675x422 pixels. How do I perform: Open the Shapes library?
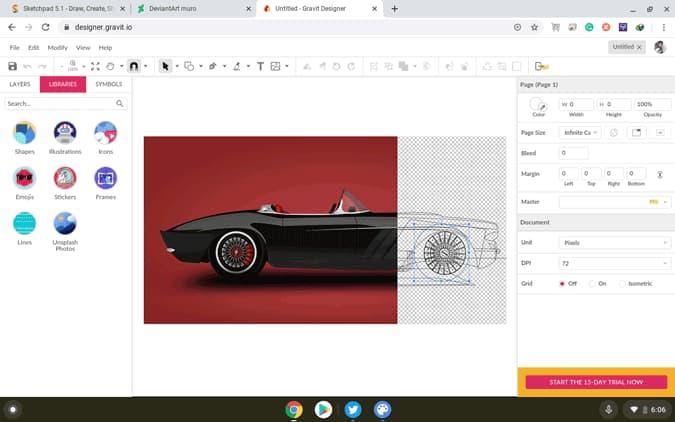(25, 138)
